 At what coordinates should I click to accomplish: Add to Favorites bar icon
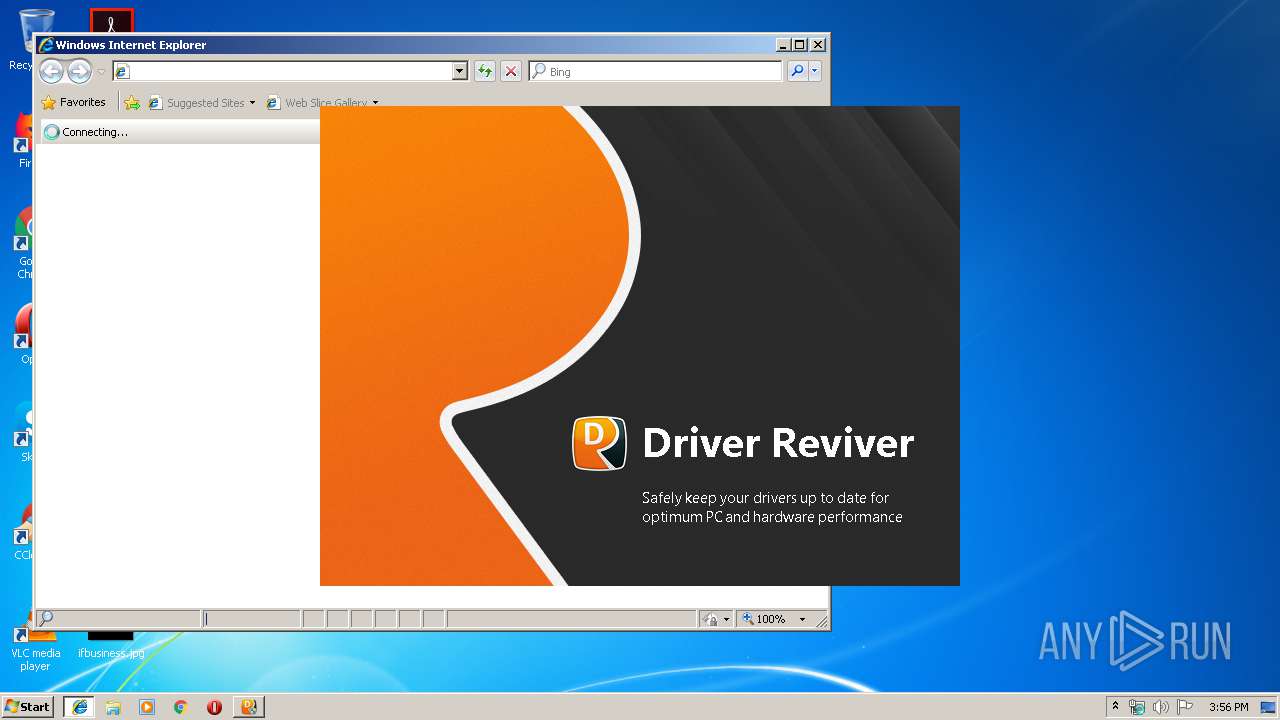(x=132, y=102)
